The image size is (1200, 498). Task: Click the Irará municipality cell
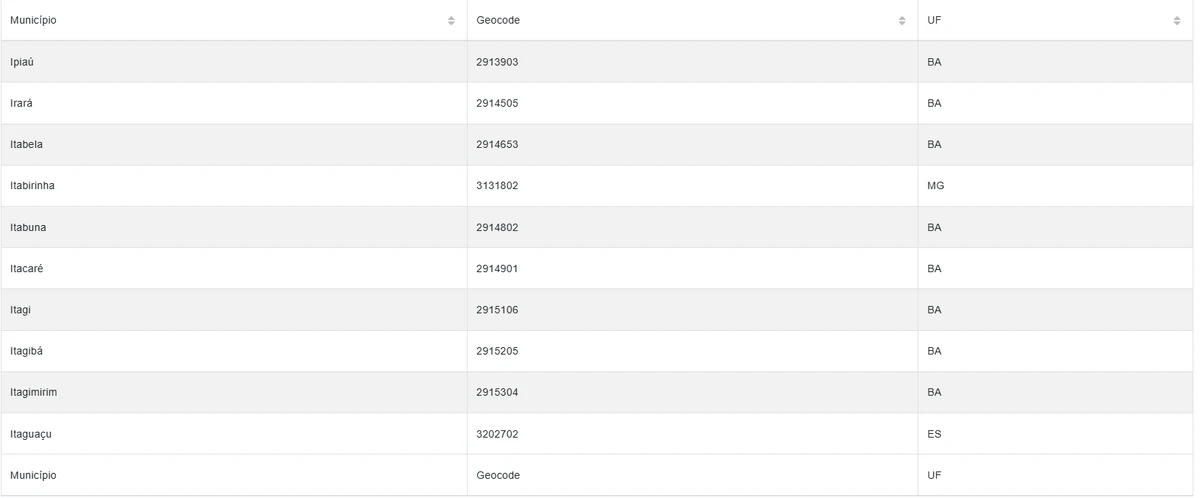[x=23, y=103]
